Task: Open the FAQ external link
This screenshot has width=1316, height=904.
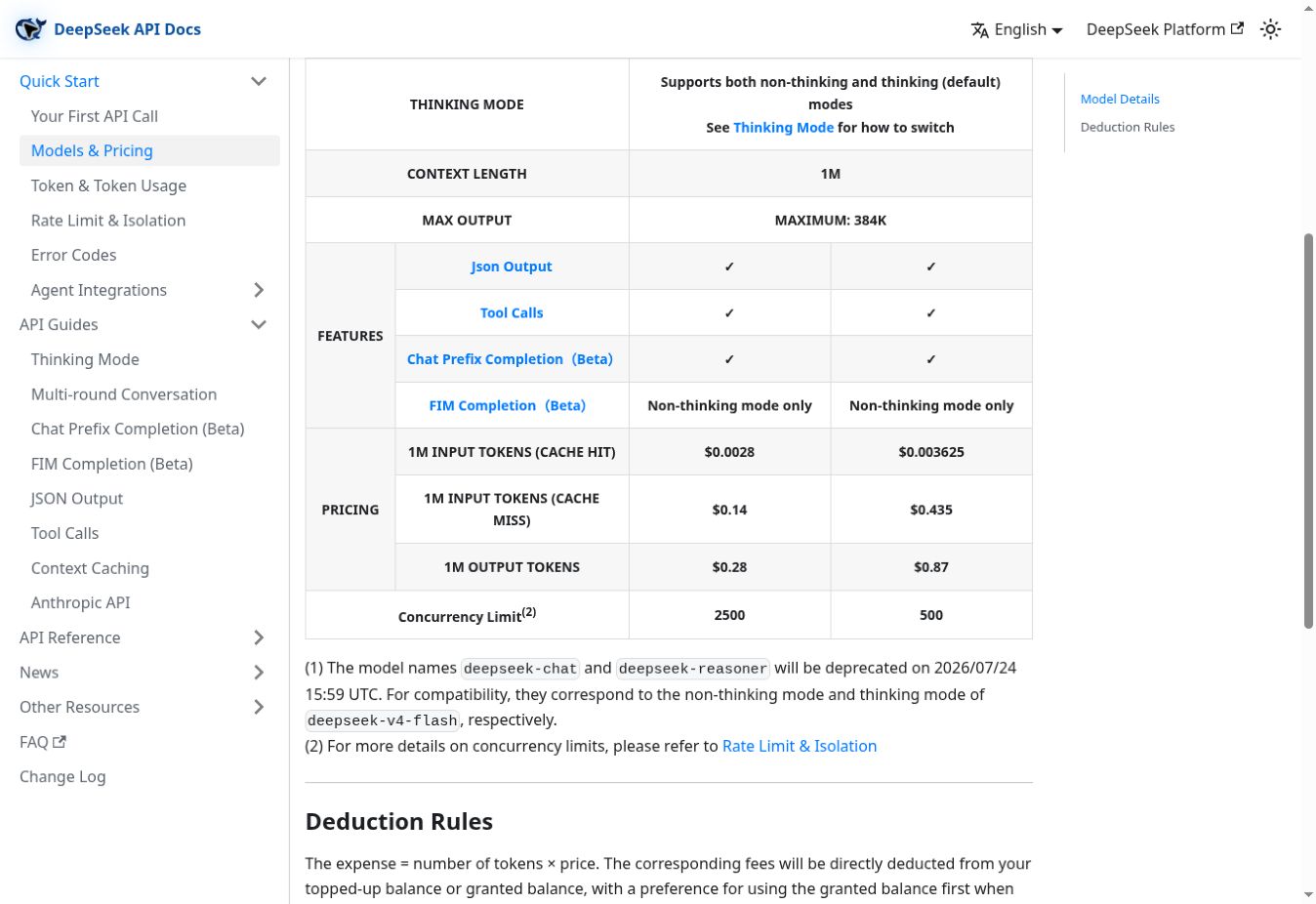Action: click(43, 742)
